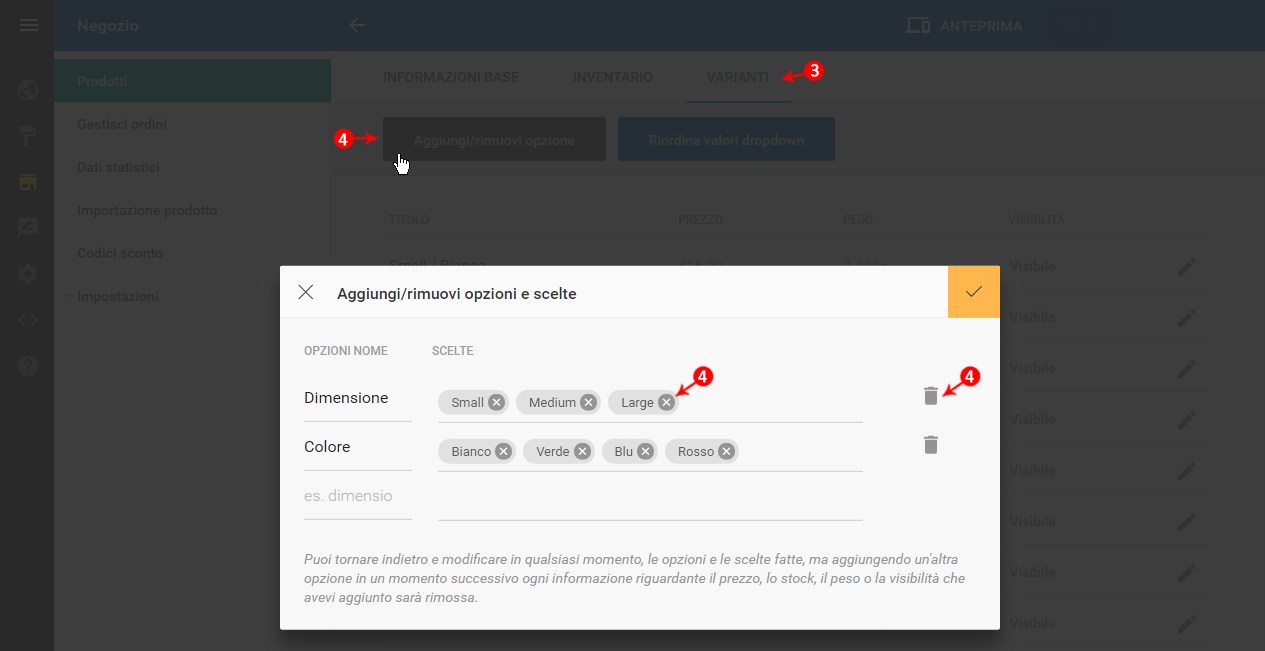Select the Varianti tab
This screenshot has width=1265, height=651.
[x=738, y=77]
